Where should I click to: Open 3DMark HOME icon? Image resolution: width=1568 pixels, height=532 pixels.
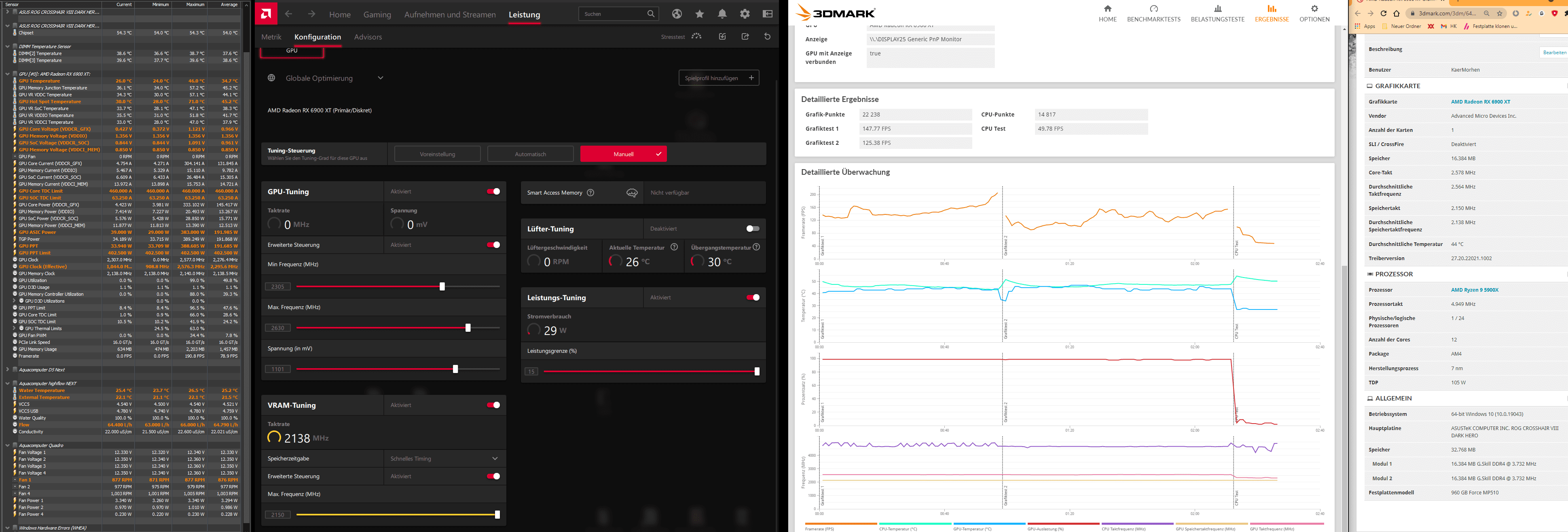[x=1107, y=9]
